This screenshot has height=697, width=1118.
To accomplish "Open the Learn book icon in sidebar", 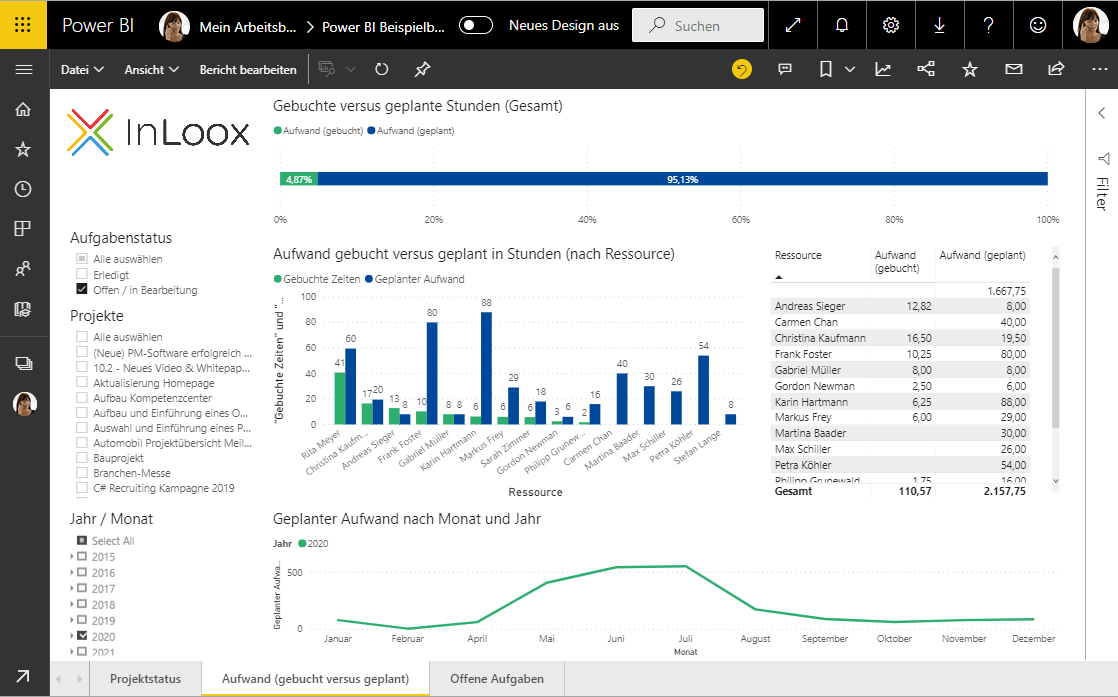I will (23, 309).
